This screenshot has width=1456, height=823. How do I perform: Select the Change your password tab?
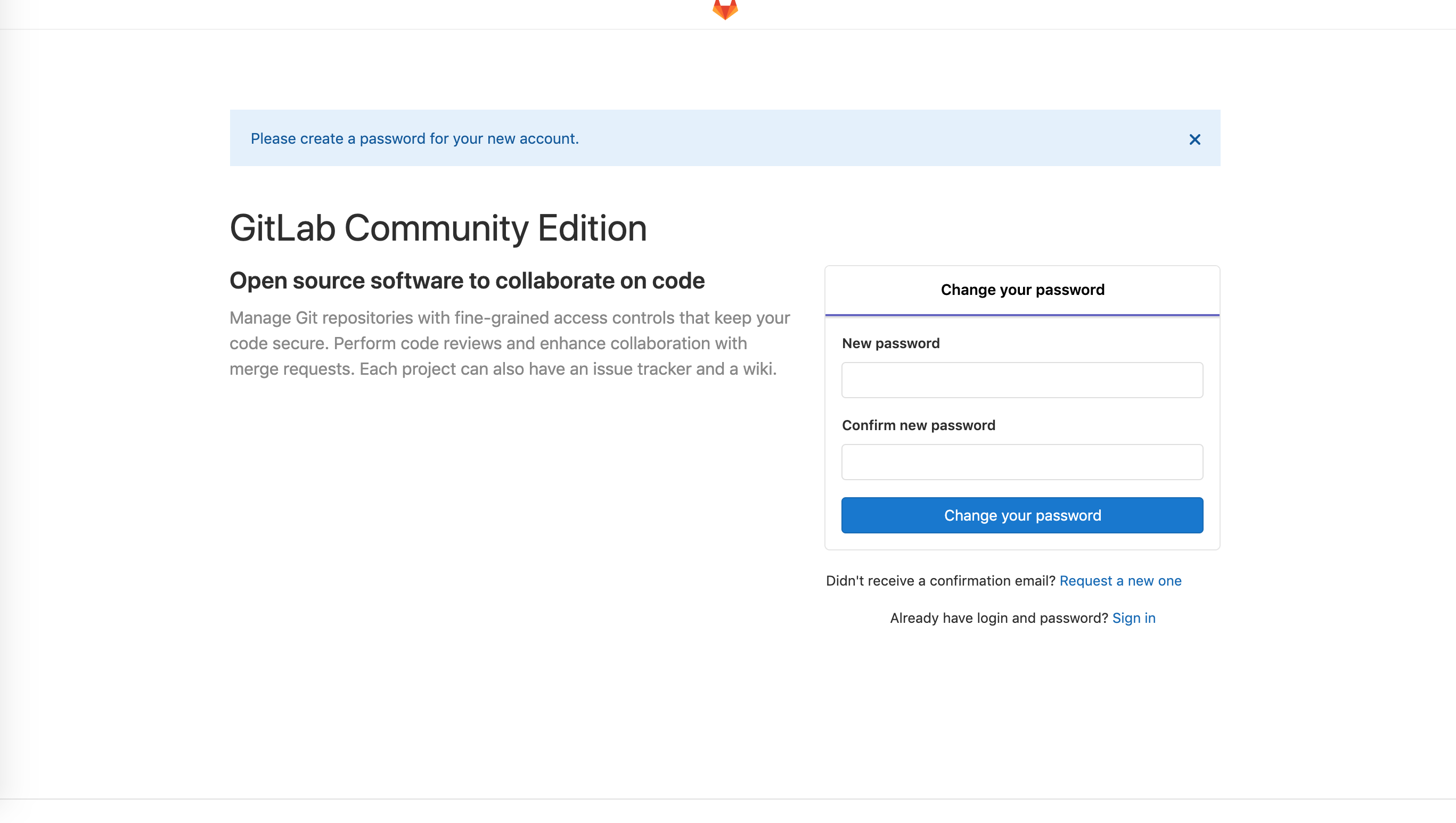pos(1022,290)
